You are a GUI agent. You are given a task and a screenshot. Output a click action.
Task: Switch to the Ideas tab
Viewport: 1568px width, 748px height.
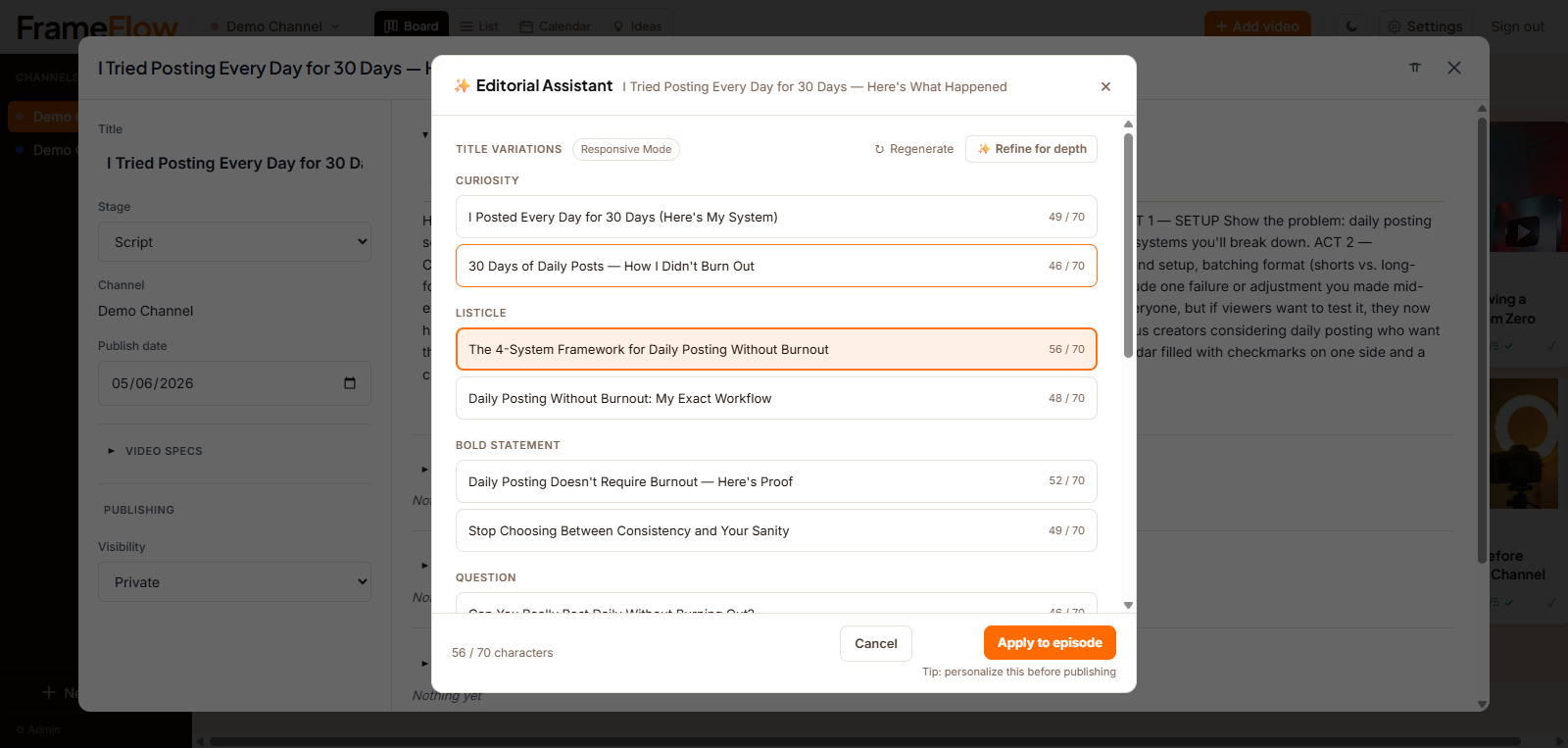tap(637, 26)
